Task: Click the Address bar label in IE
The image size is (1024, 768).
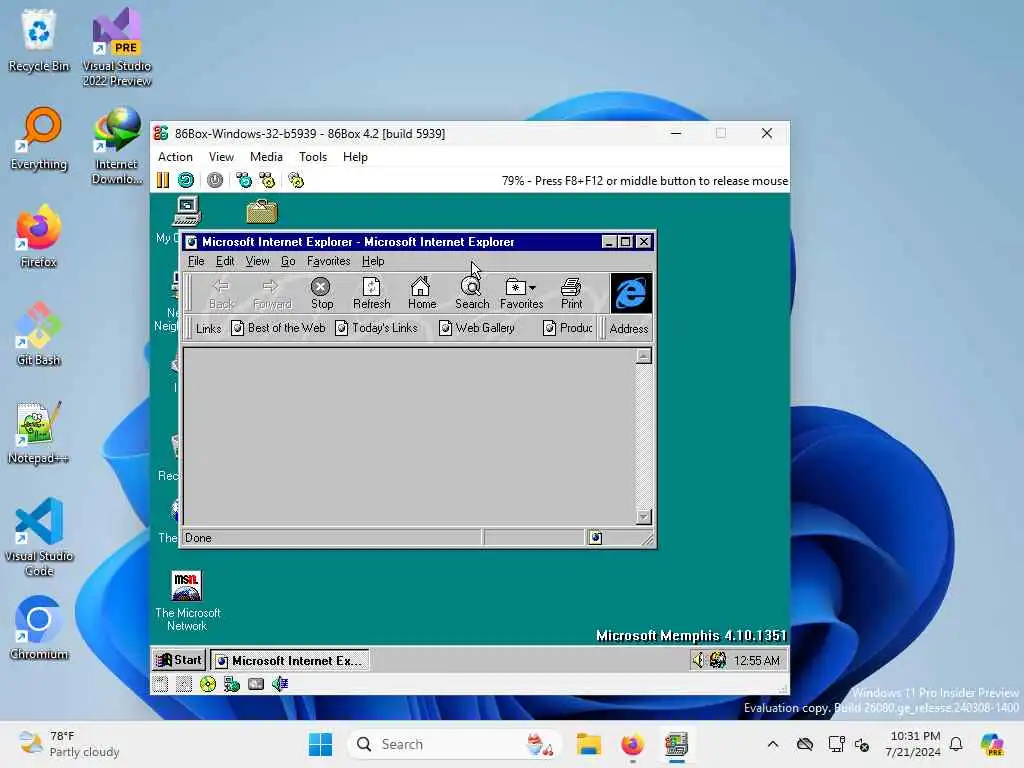Action: click(628, 328)
